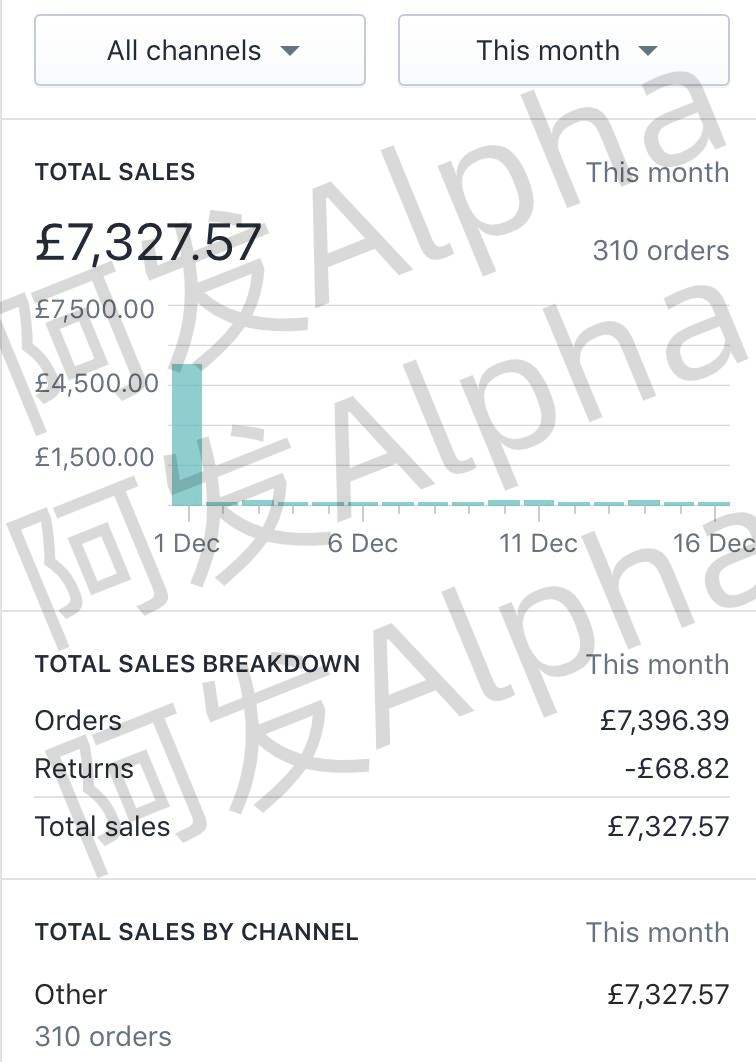The height and width of the screenshot is (1062, 756).
Task: Select the 16 Dec axis label
Action: pyautogui.click(x=713, y=543)
